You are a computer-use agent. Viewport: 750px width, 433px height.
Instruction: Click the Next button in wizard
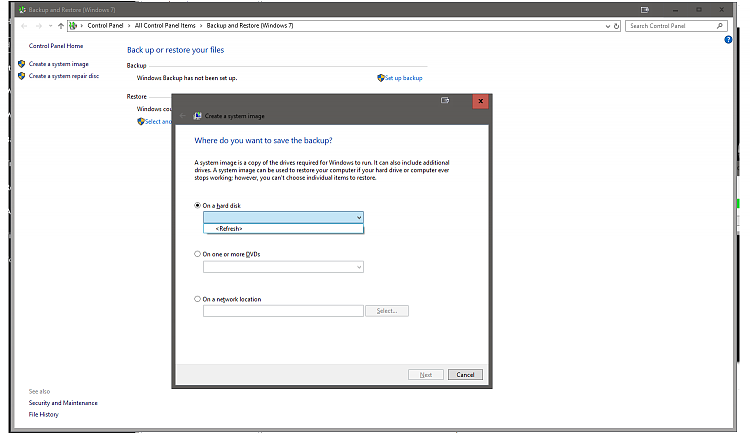tap(426, 375)
